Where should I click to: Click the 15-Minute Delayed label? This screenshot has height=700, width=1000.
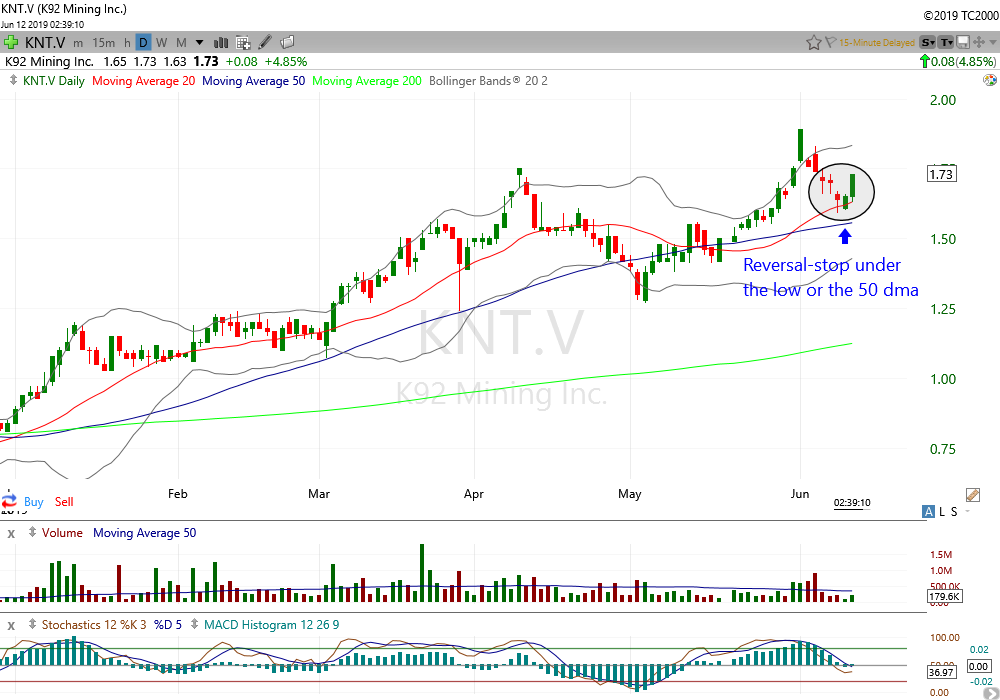[877, 43]
